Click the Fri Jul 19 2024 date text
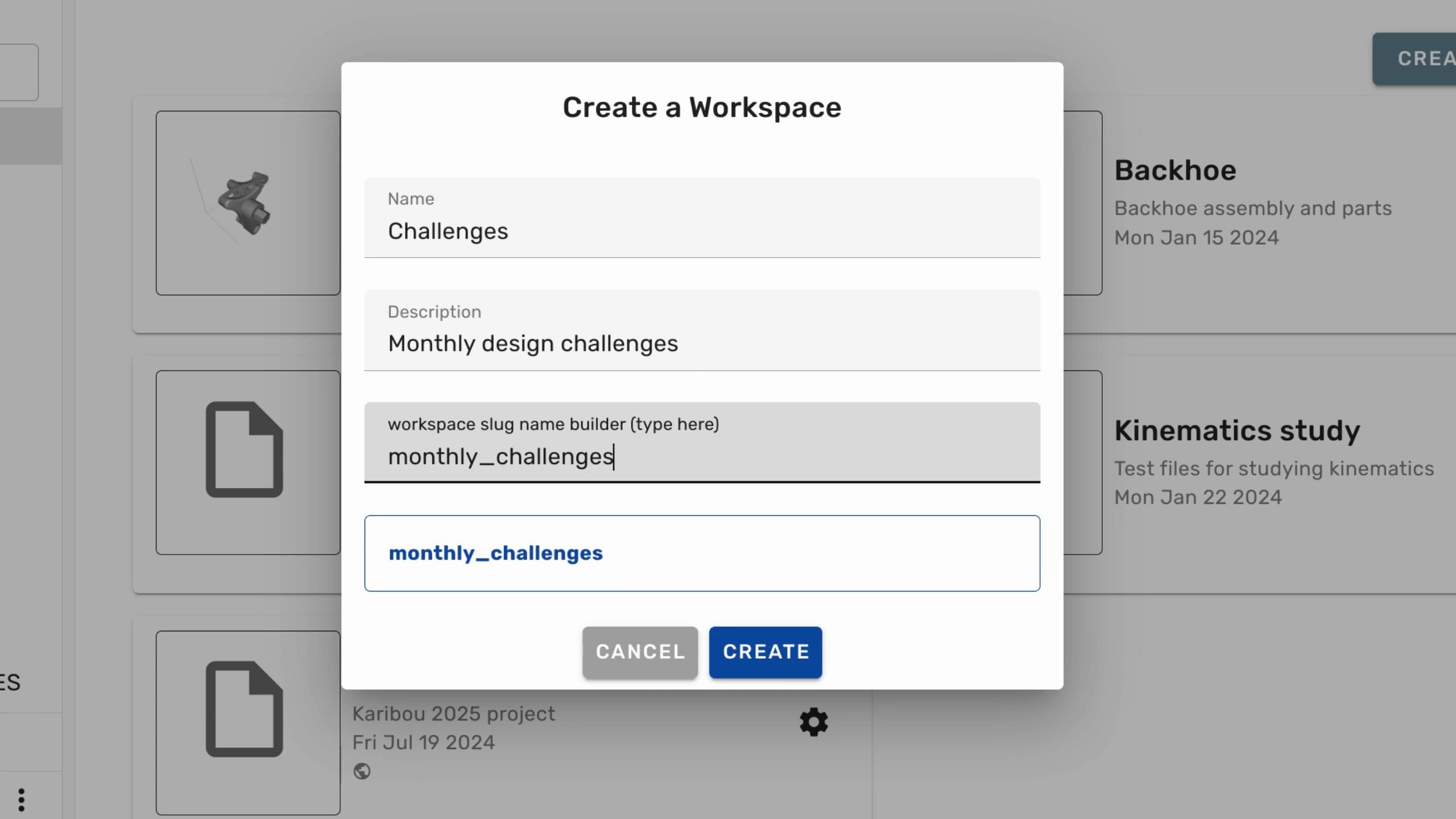 coord(423,742)
